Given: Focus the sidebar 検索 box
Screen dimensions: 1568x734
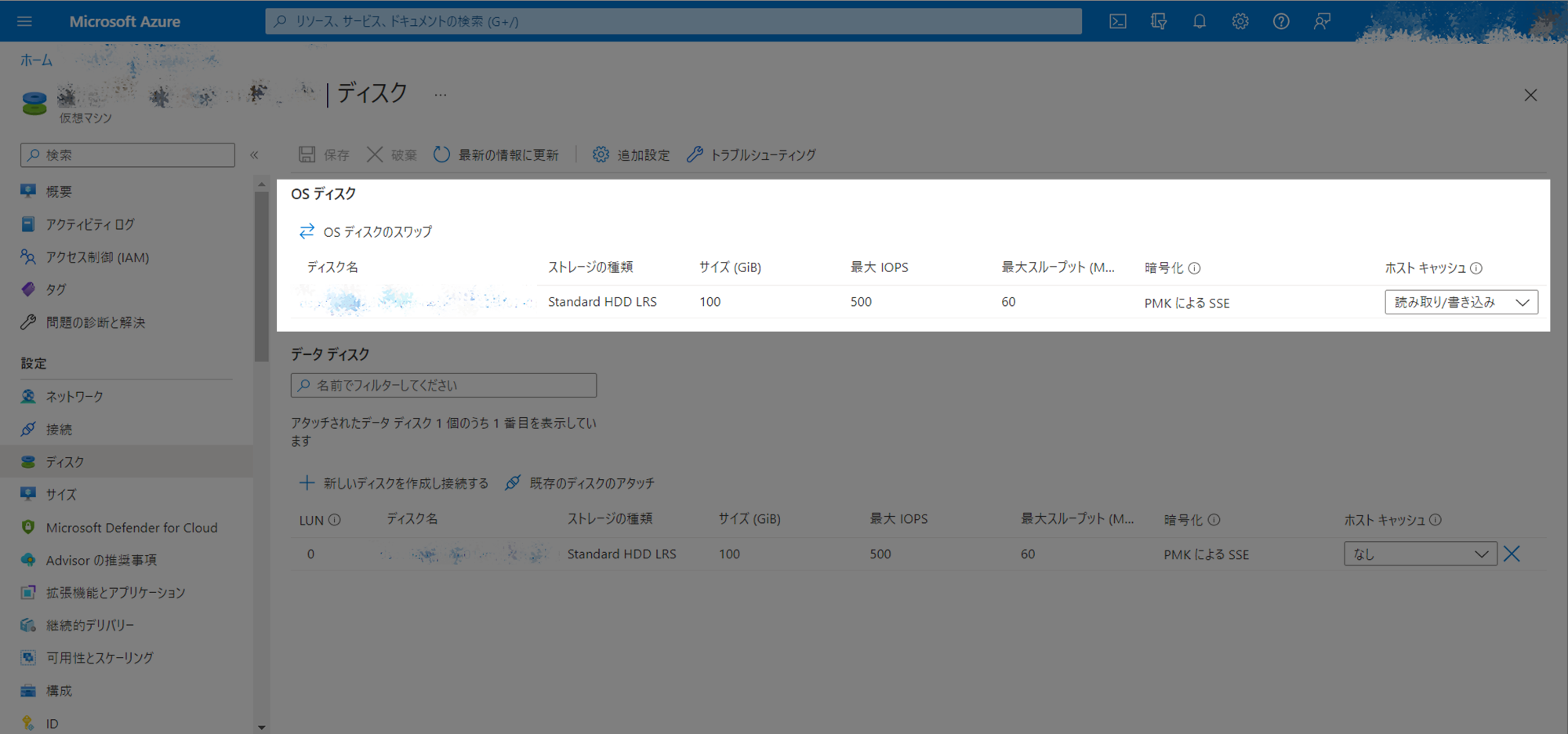Looking at the screenshot, I should 128,154.
